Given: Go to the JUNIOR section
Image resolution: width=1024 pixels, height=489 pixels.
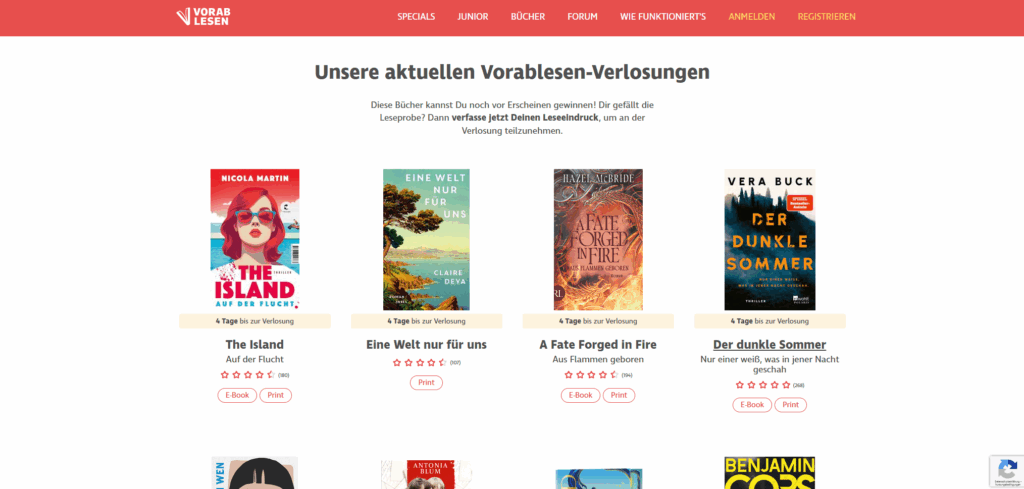Looking at the screenshot, I should (473, 17).
